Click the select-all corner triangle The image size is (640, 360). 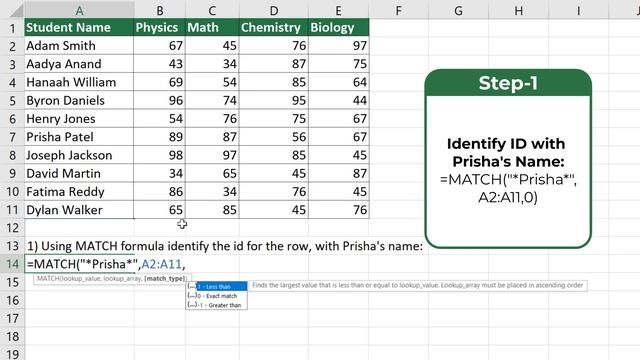(x=16, y=11)
